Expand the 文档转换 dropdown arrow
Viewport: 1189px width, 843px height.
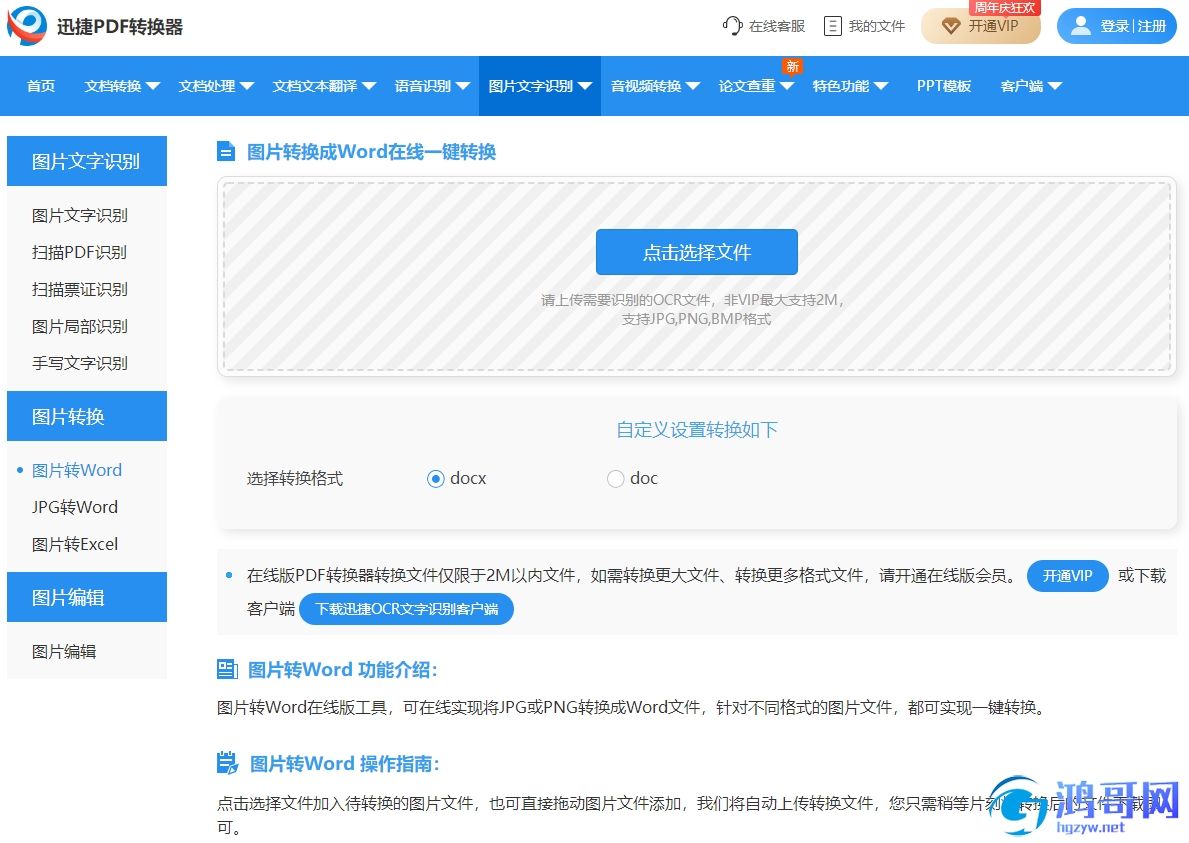point(153,86)
